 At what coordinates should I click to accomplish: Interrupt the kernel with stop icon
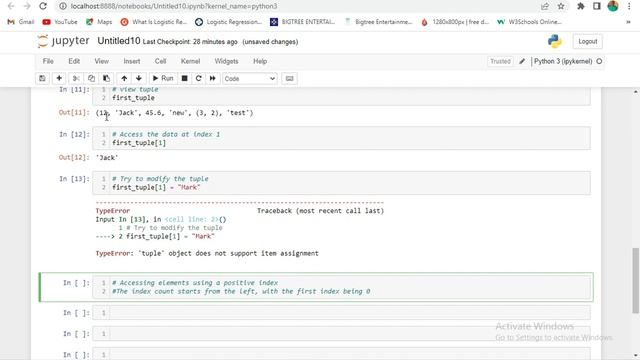click(184, 78)
